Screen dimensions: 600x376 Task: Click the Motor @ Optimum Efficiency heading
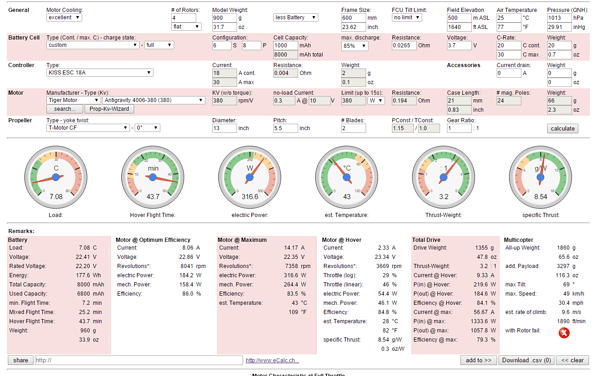153,240
